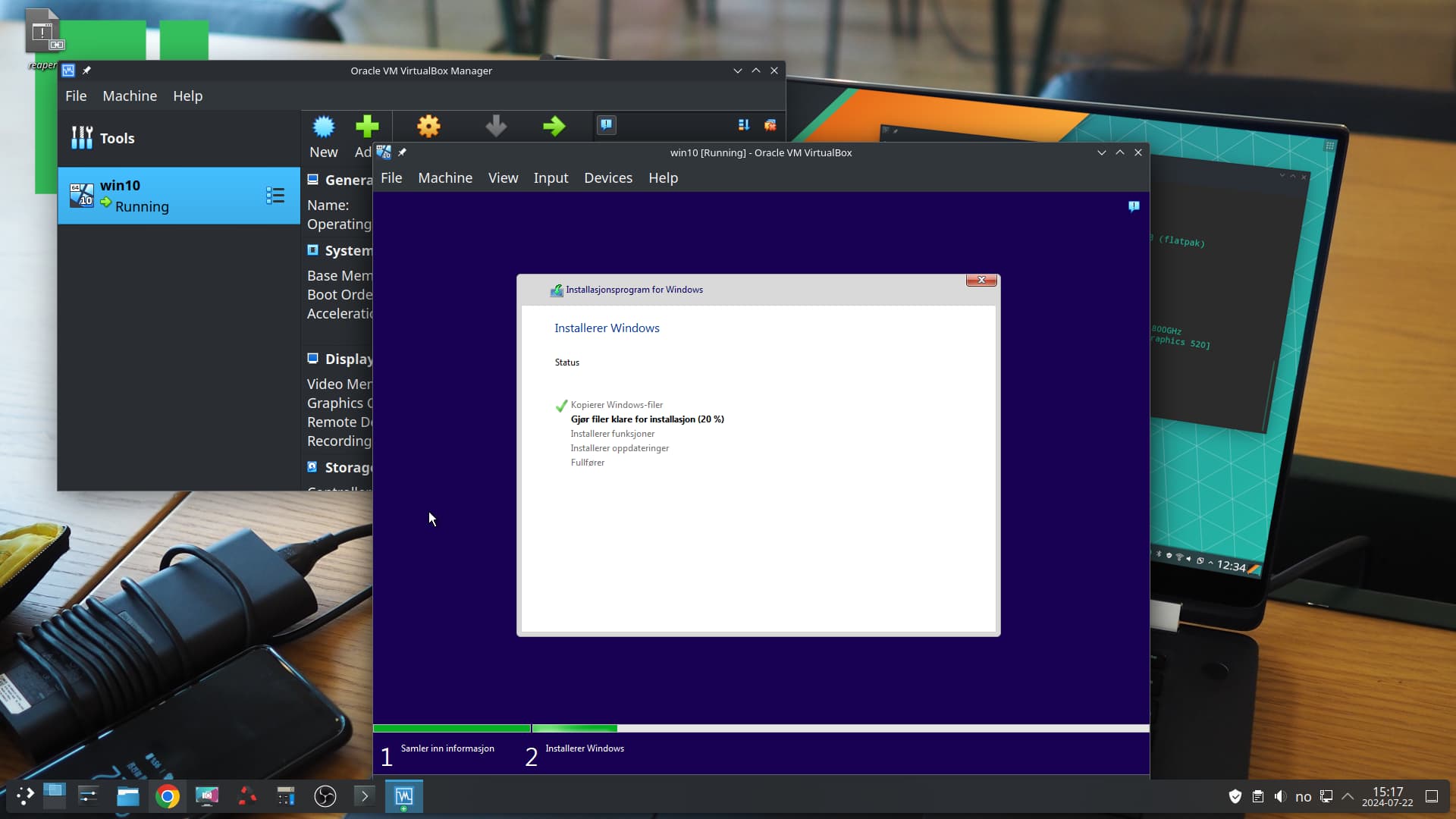
Task: Expand the hidden system tray icons arrow
Action: click(1348, 796)
